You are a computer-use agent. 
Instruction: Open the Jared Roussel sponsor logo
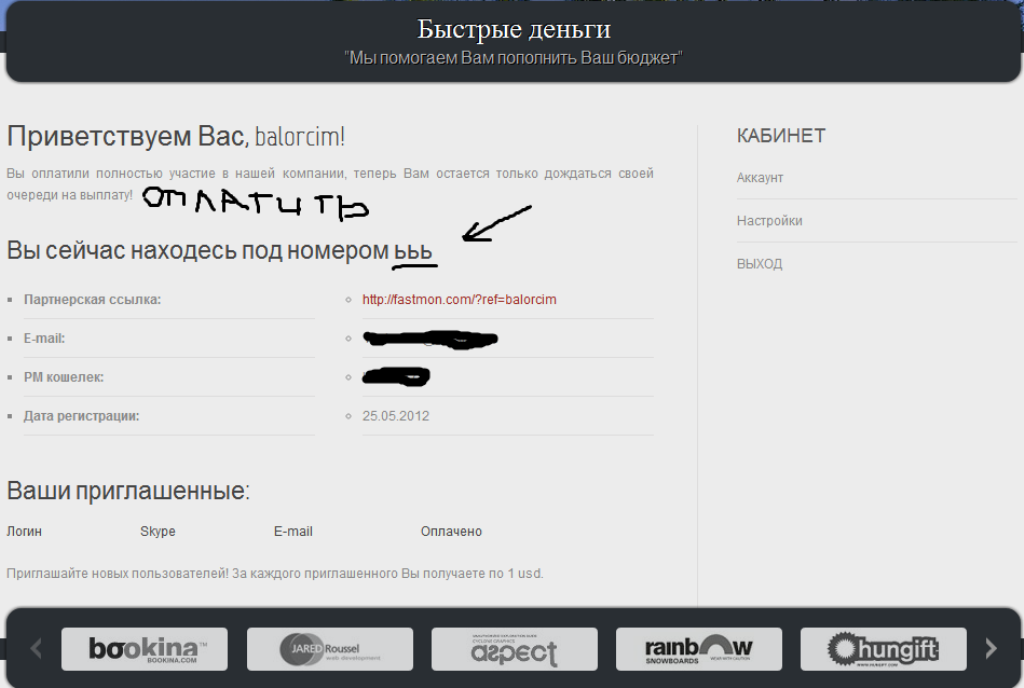[x=330, y=649]
